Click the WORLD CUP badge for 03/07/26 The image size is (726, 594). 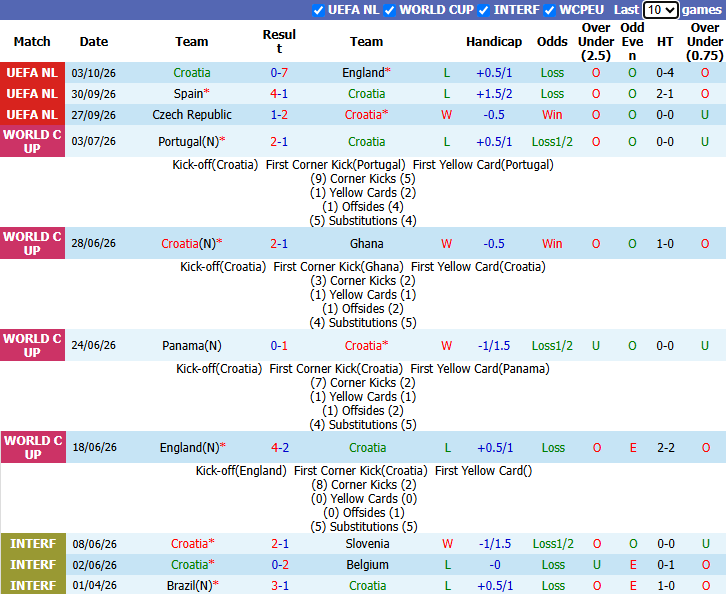pos(32,141)
